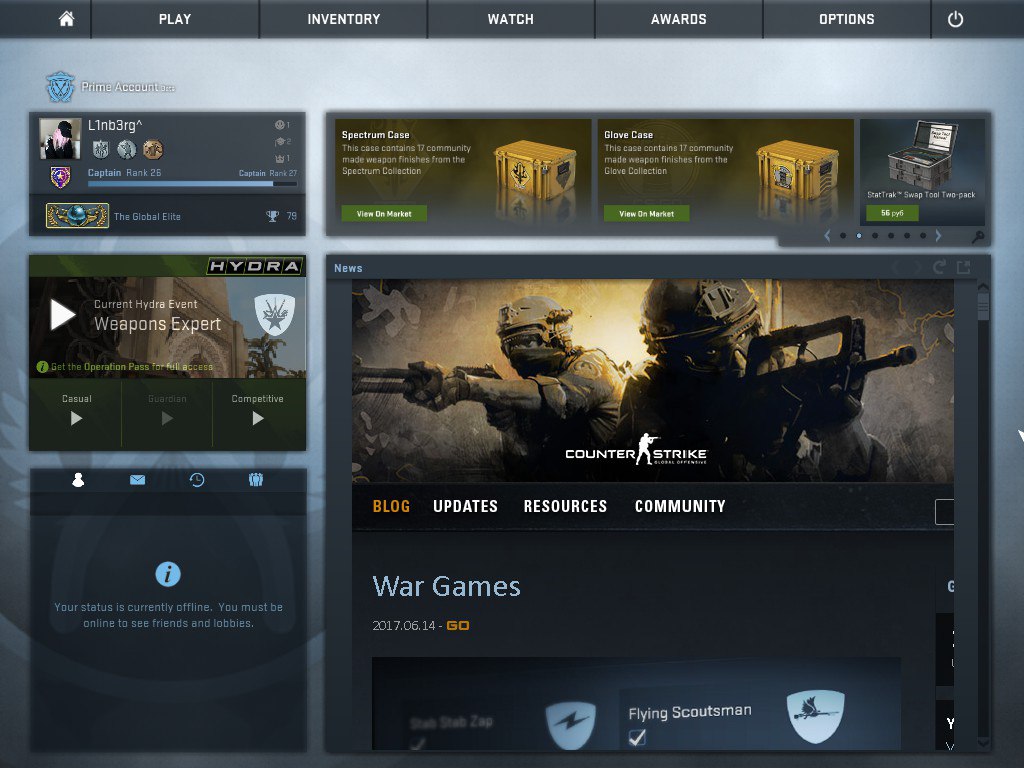The width and height of the screenshot is (1024, 768).
Task: View Glove Case on Market
Action: (x=647, y=214)
